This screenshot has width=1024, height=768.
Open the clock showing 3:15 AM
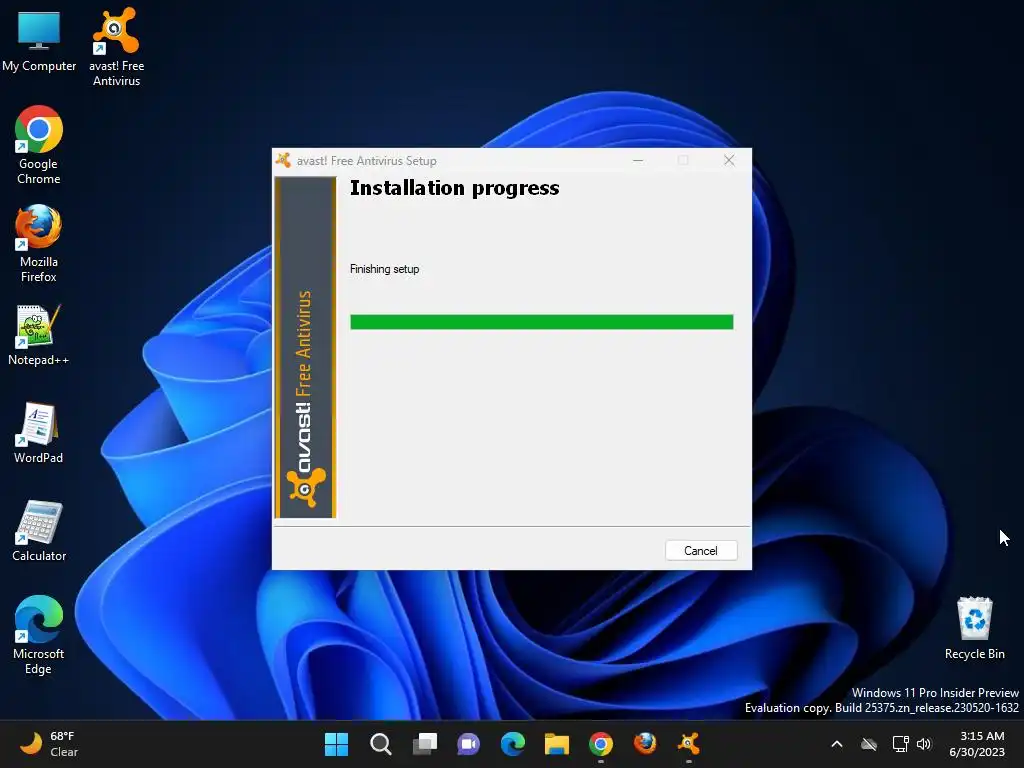977,744
